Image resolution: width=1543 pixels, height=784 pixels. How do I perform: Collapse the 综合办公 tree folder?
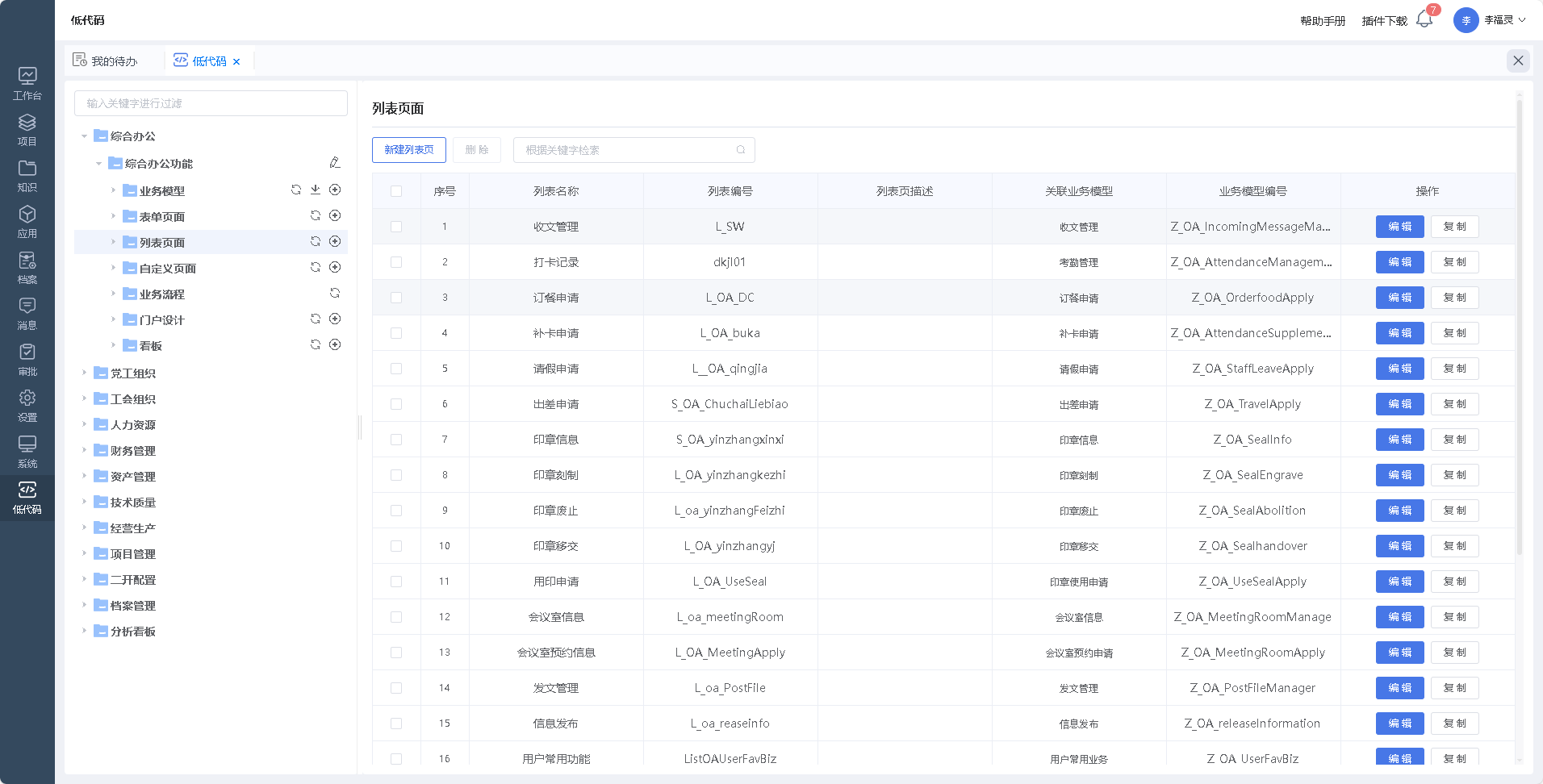pyautogui.click(x=84, y=136)
